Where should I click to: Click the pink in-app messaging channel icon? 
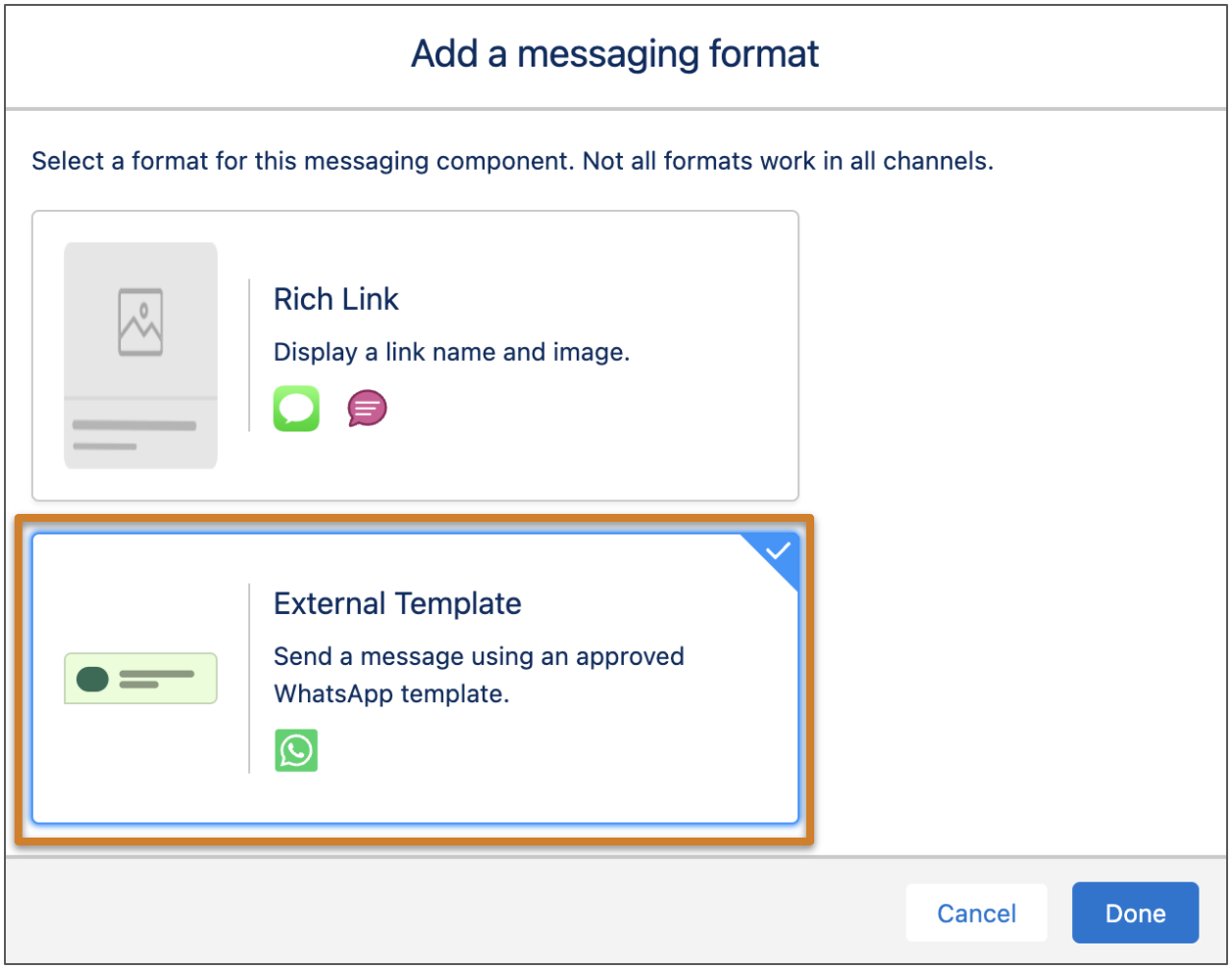[365, 409]
